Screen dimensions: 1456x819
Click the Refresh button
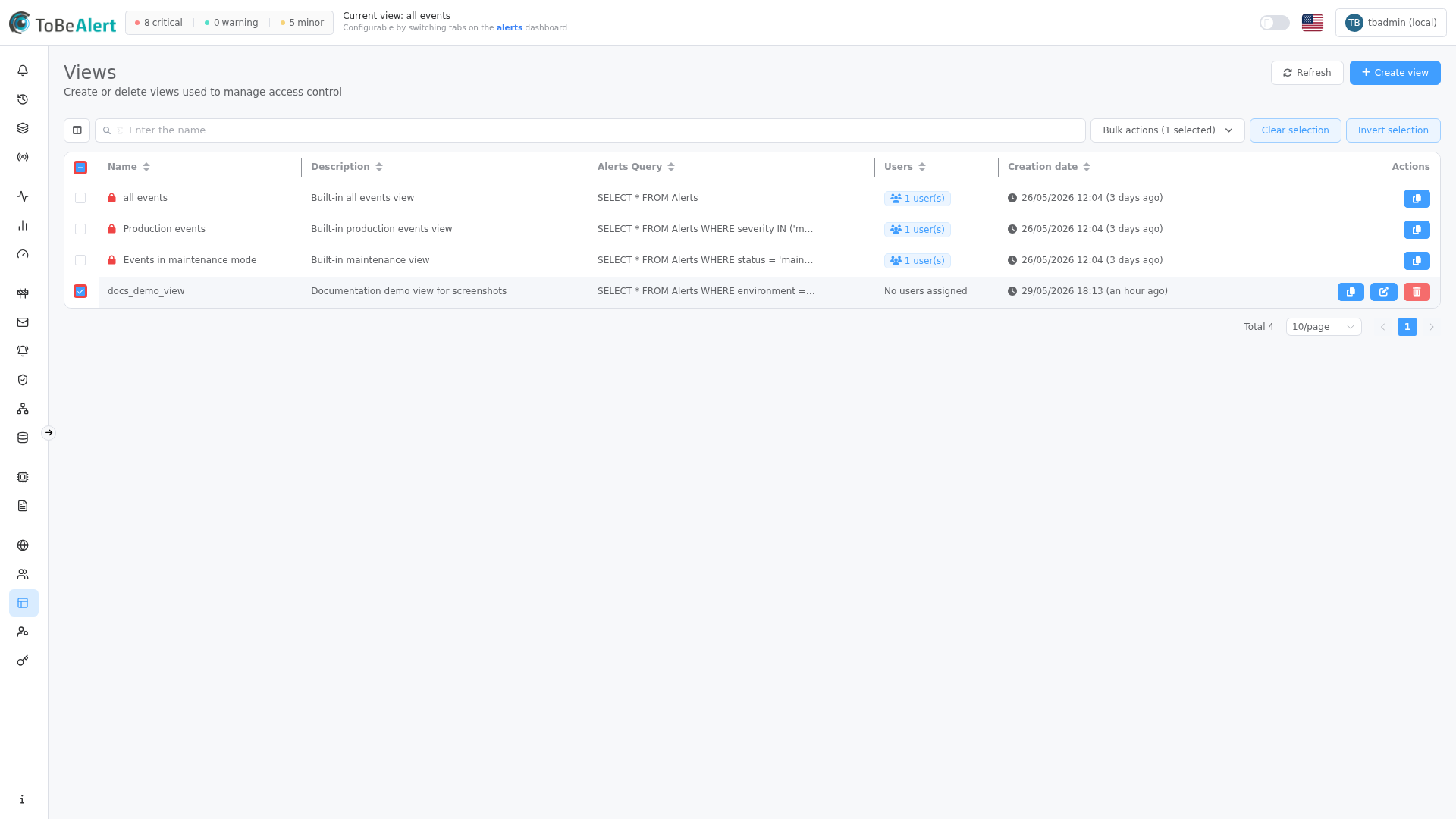1307,73
